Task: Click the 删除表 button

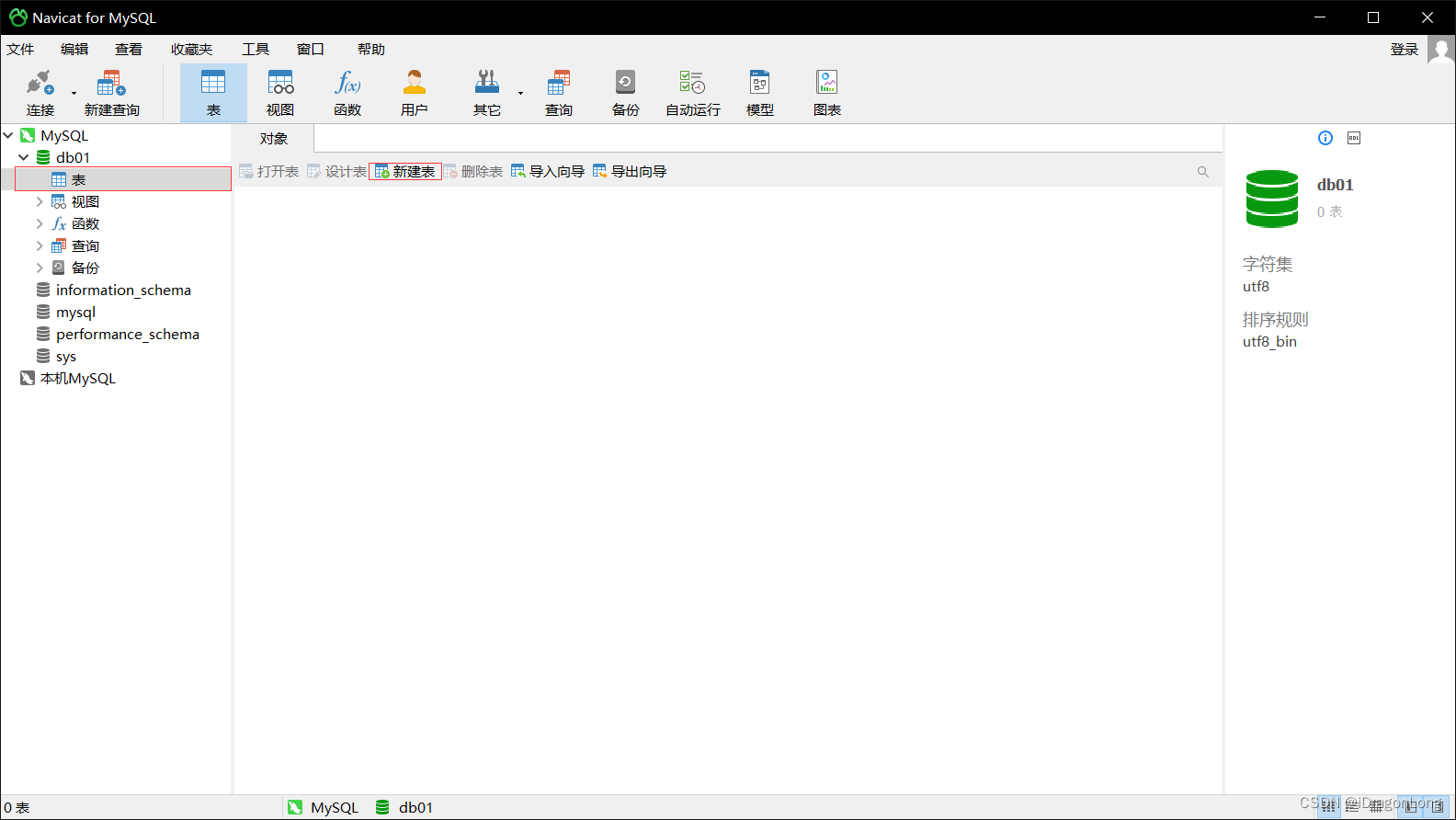Action: click(473, 172)
